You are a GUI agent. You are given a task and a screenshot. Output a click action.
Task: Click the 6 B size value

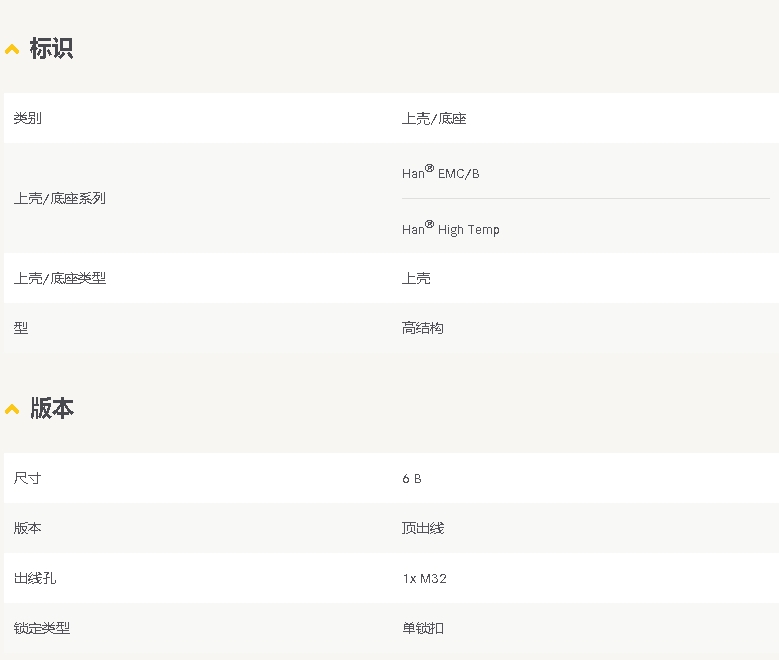pyautogui.click(x=412, y=479)
